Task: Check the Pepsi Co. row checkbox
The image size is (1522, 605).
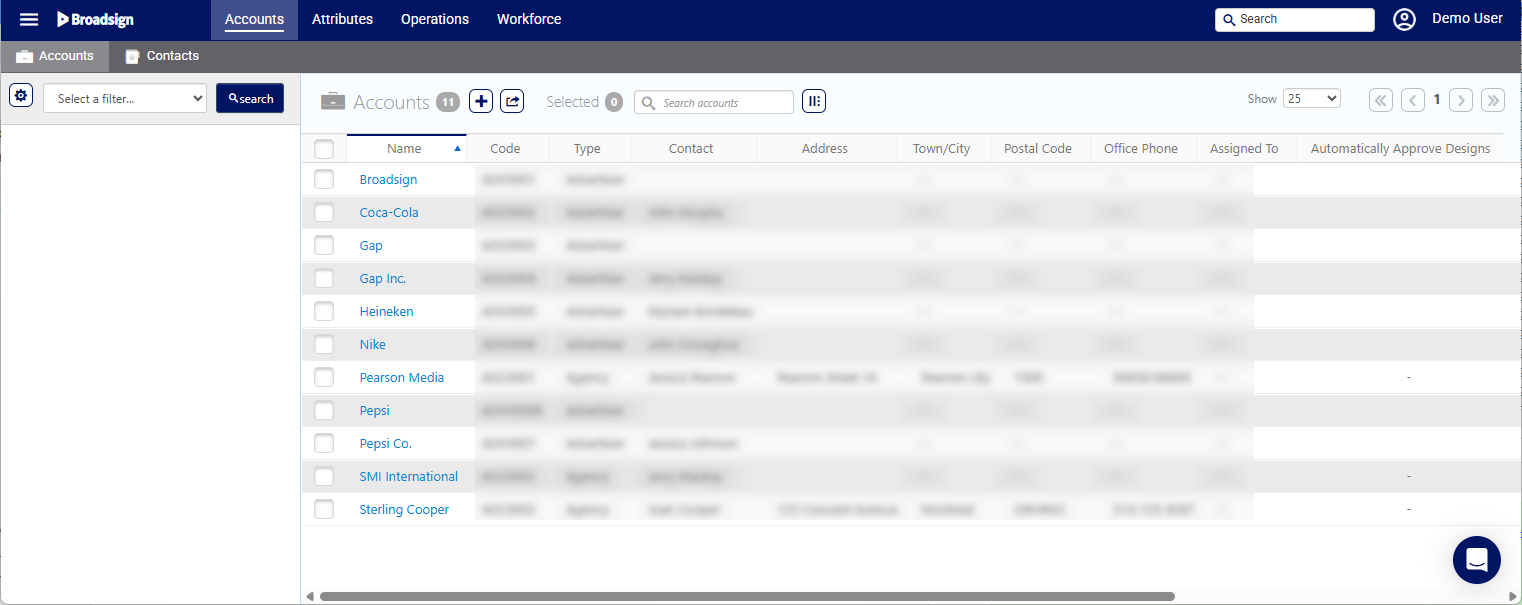Action: [324, 444]
